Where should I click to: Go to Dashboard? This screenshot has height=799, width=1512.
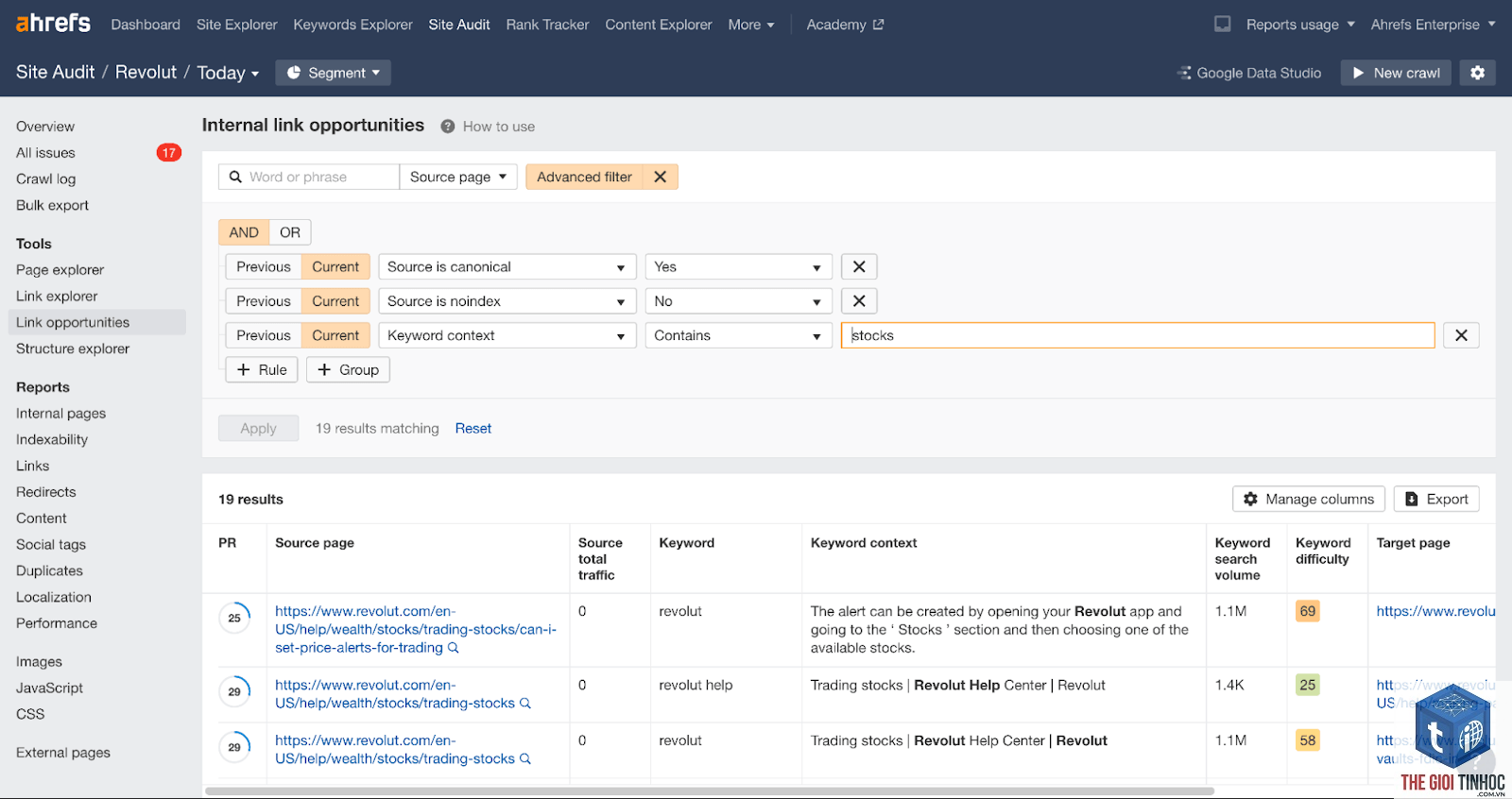click(x=146, y=25)
